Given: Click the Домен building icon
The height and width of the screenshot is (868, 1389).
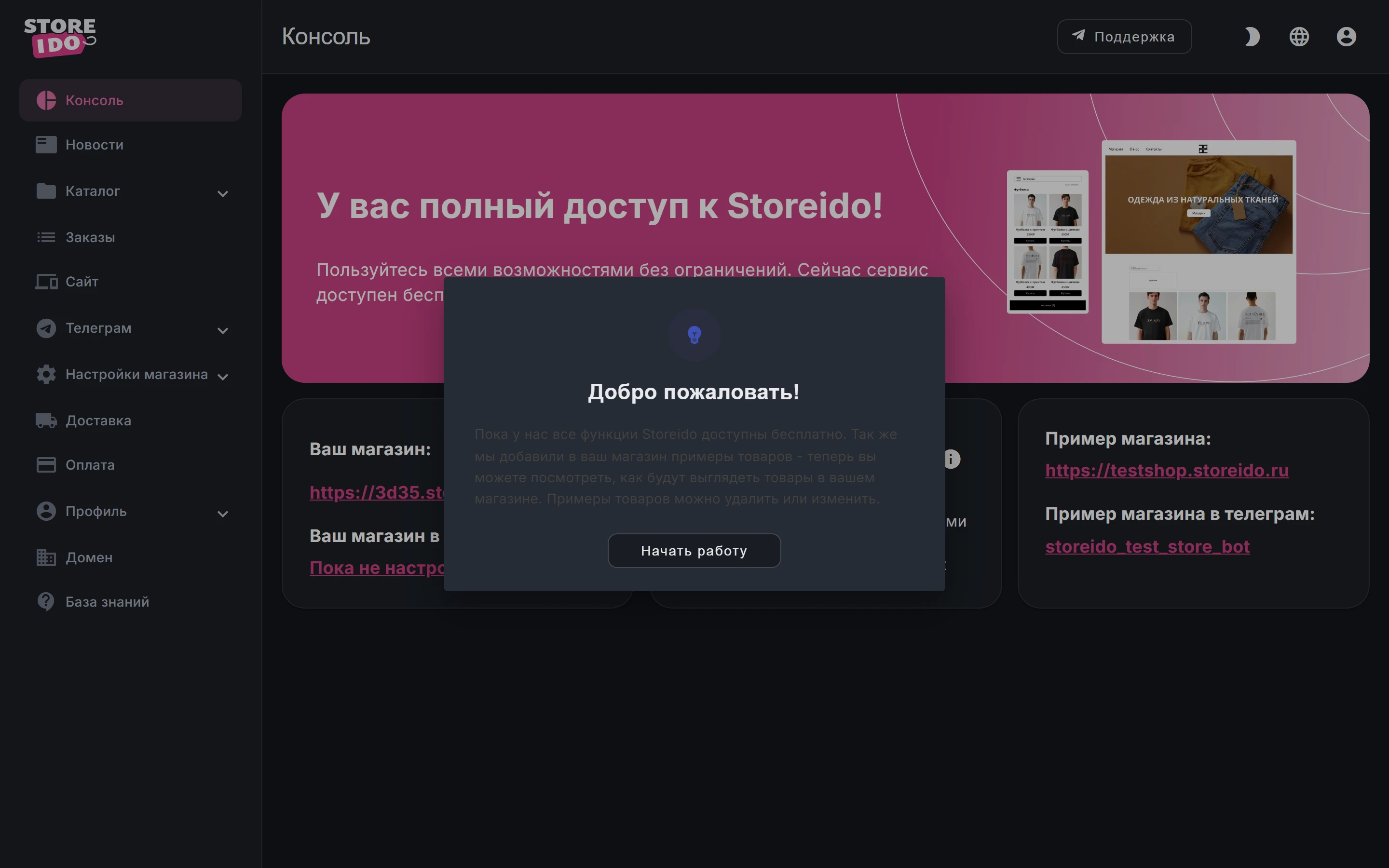Looking at the screenshot, I should (x=46, y=557).
